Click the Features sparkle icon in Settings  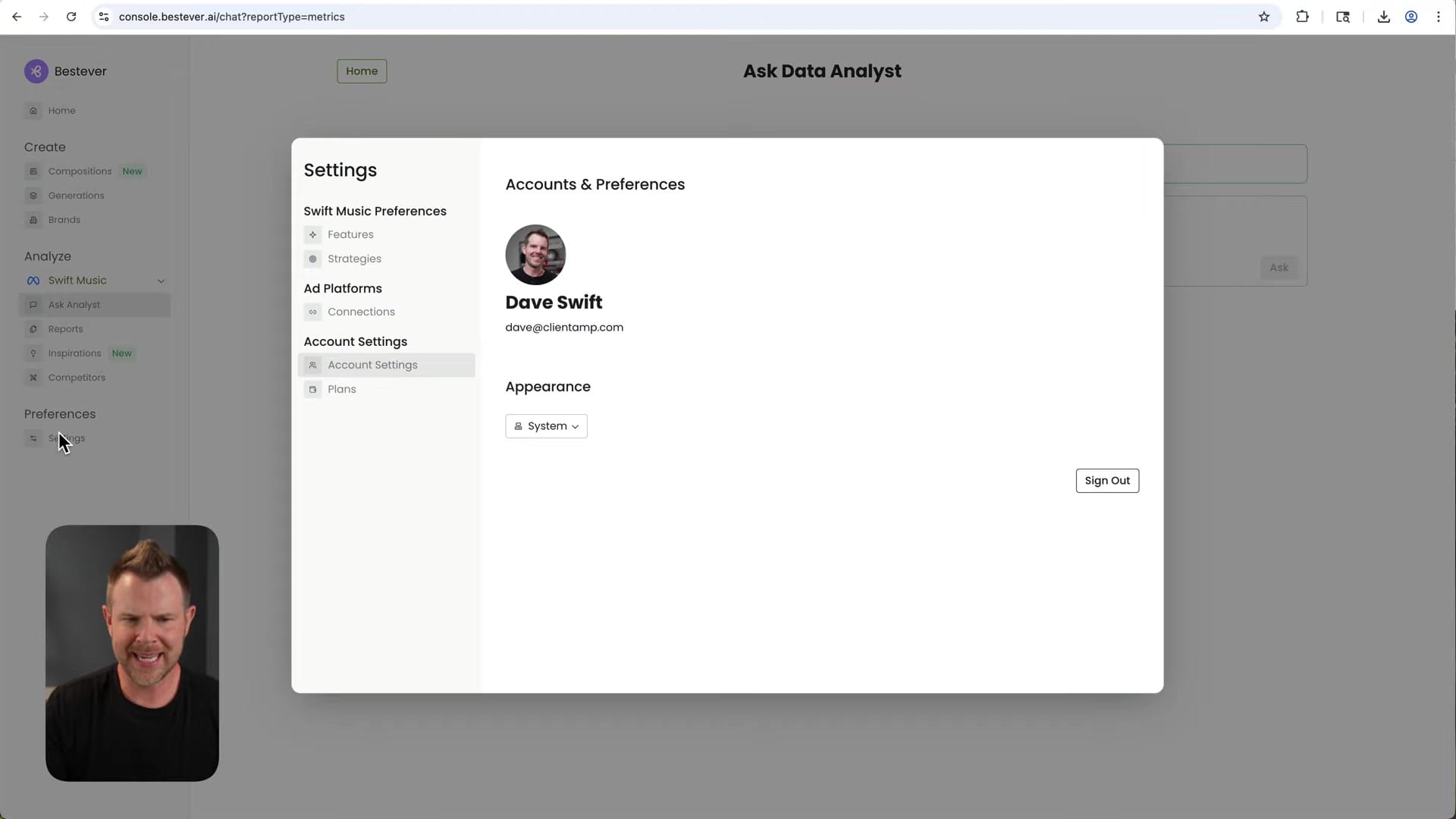[x=312, y=235]
